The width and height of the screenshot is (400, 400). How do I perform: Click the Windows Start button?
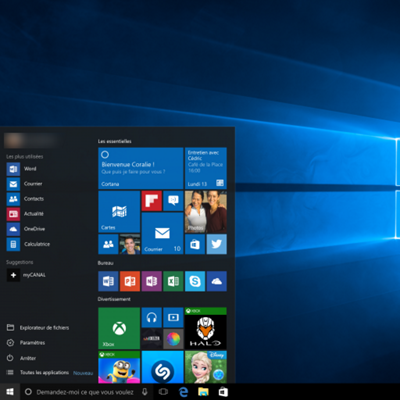coord(10,392)
